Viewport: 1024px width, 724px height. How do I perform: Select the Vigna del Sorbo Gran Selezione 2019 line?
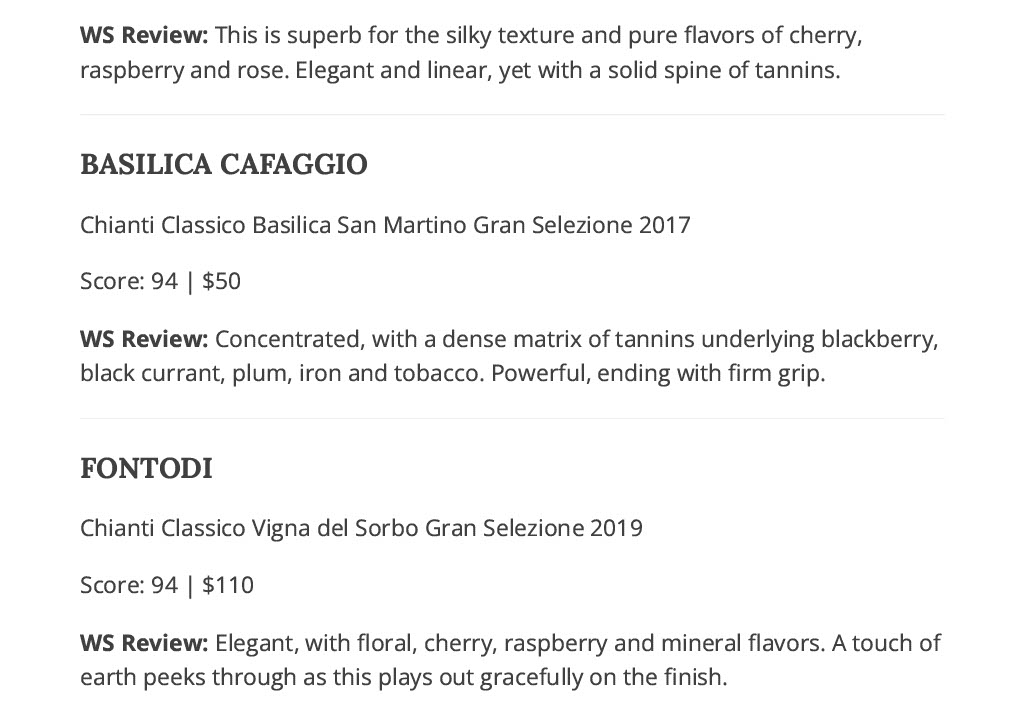(361, 527)
